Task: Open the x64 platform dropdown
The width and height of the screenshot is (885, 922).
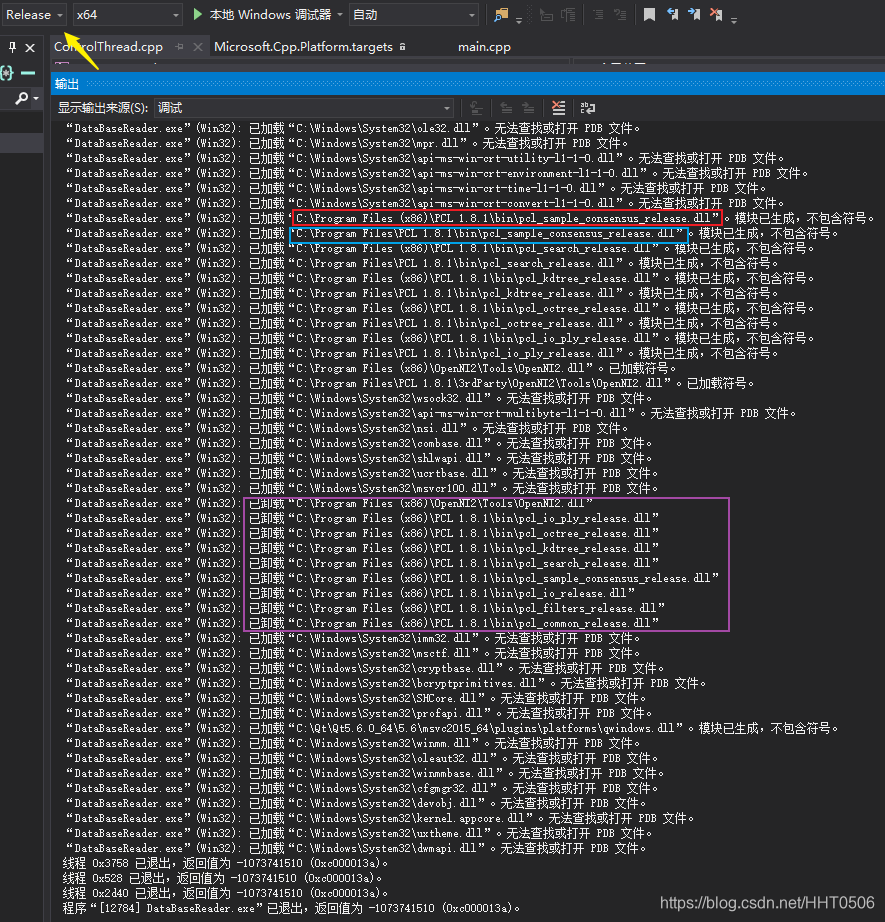Action: (128, 15)
